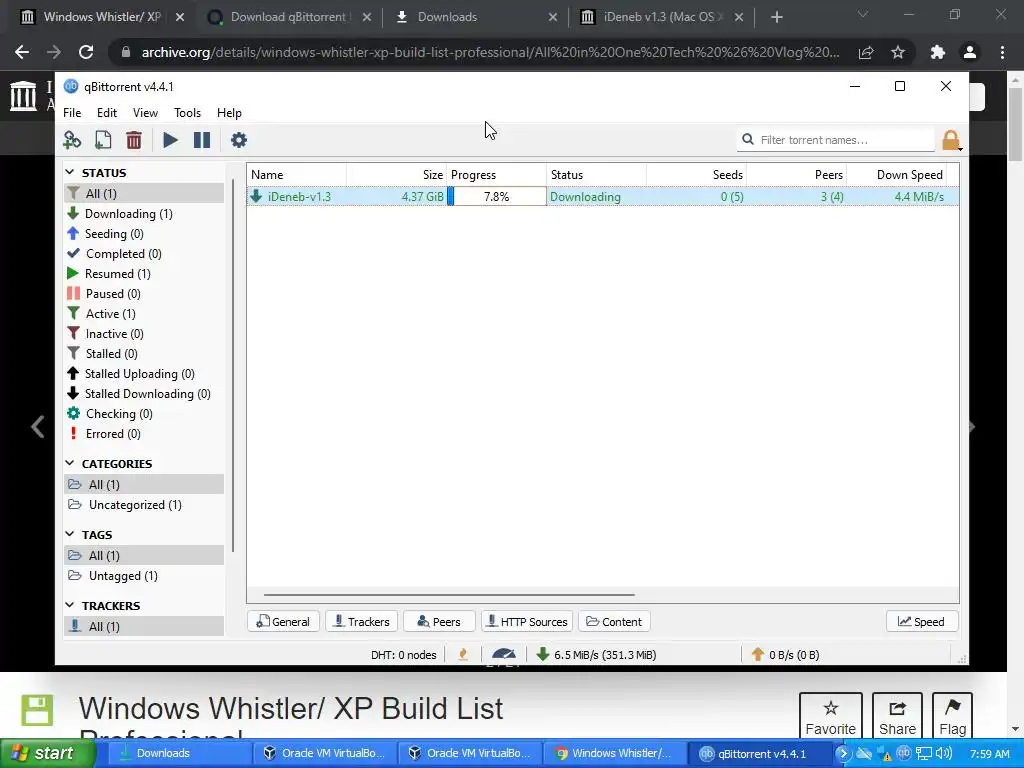Viewport: 1024px width, 768px height.
Task: Open Chrome extensions puzzle icon
Action: point(937,52)
